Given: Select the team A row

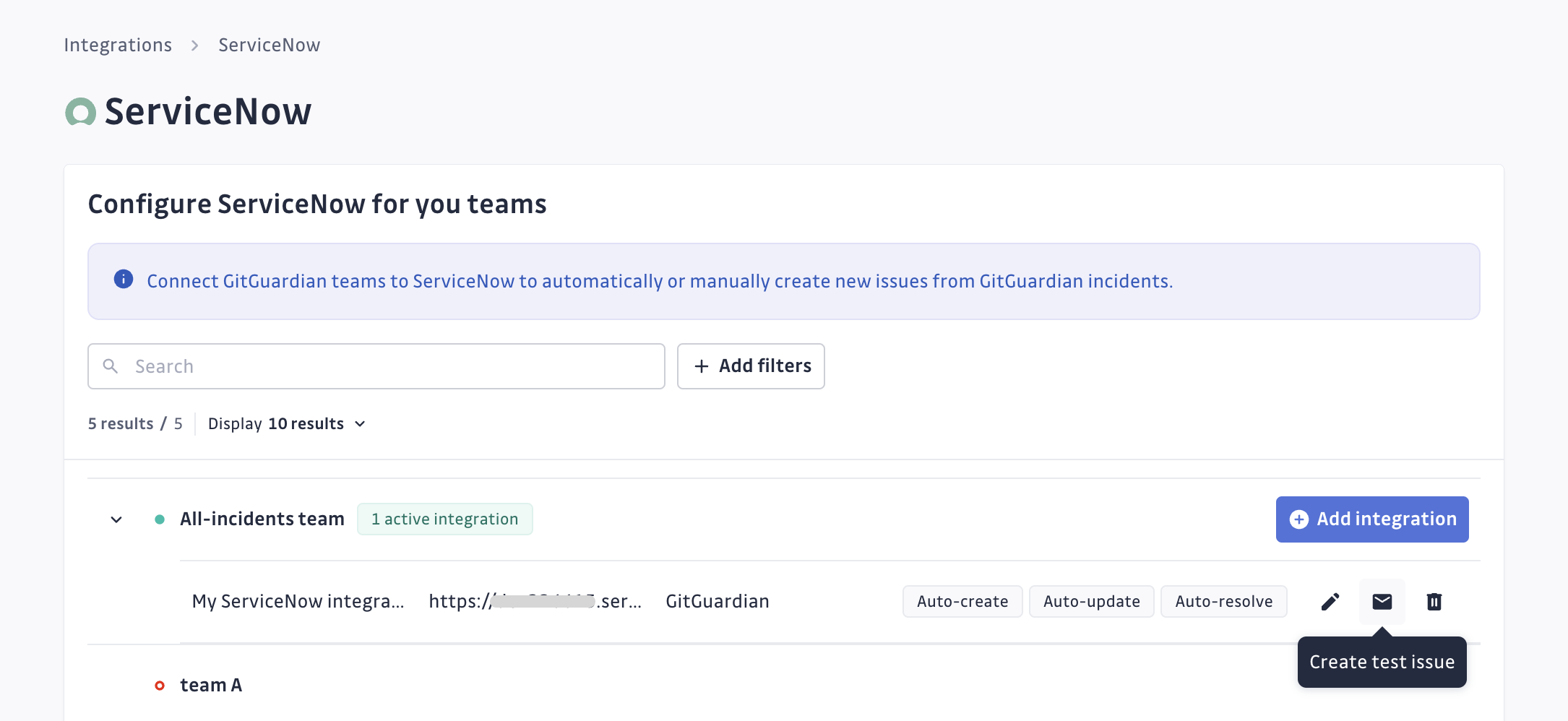Looking at the screenshot, I should point(783,685).
